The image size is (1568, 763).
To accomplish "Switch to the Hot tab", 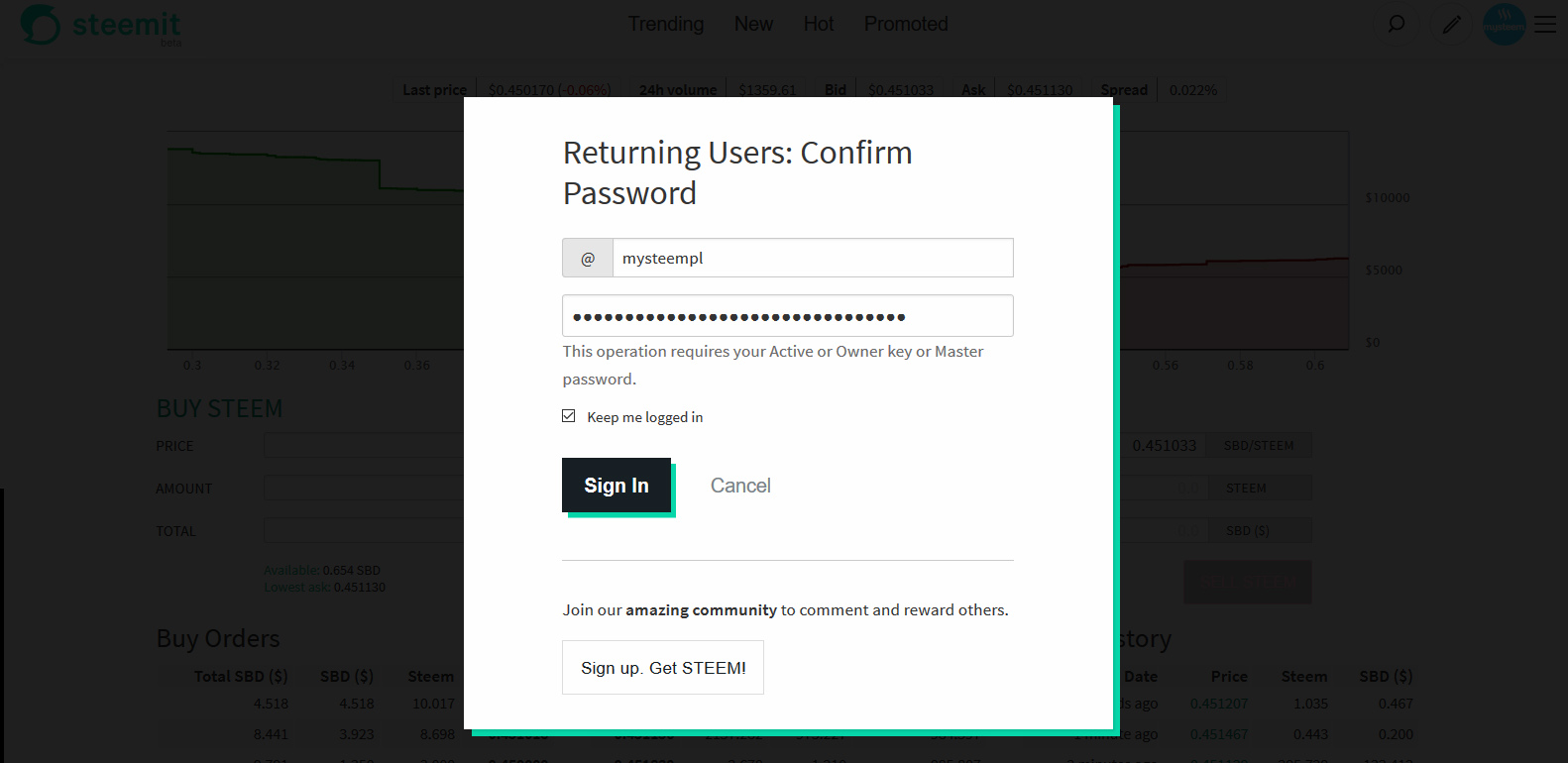I will click(819, 24).
